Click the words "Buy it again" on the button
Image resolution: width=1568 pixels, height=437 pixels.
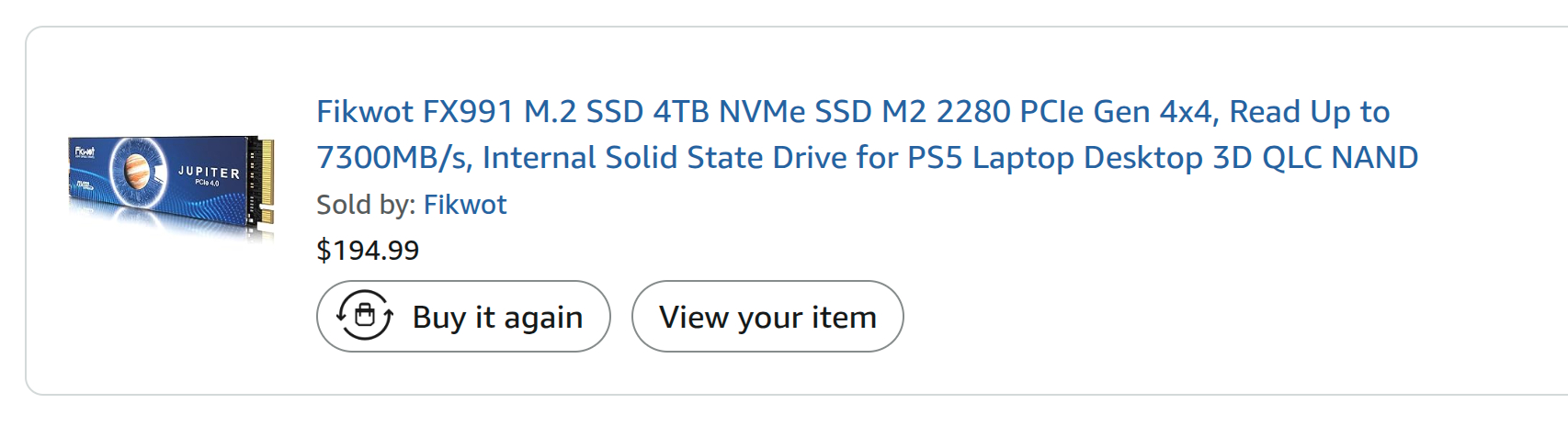tap(497, 317)
